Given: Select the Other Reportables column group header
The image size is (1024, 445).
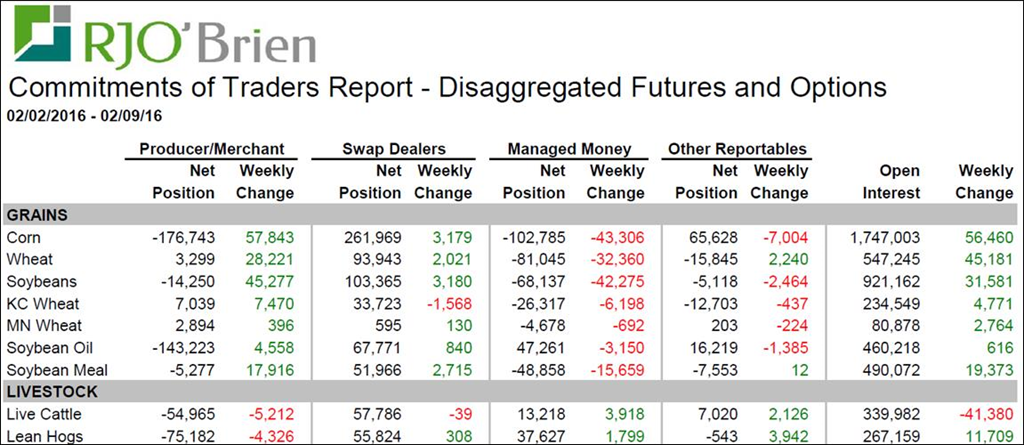Looking at the screenshot, I should coord(737,149).
